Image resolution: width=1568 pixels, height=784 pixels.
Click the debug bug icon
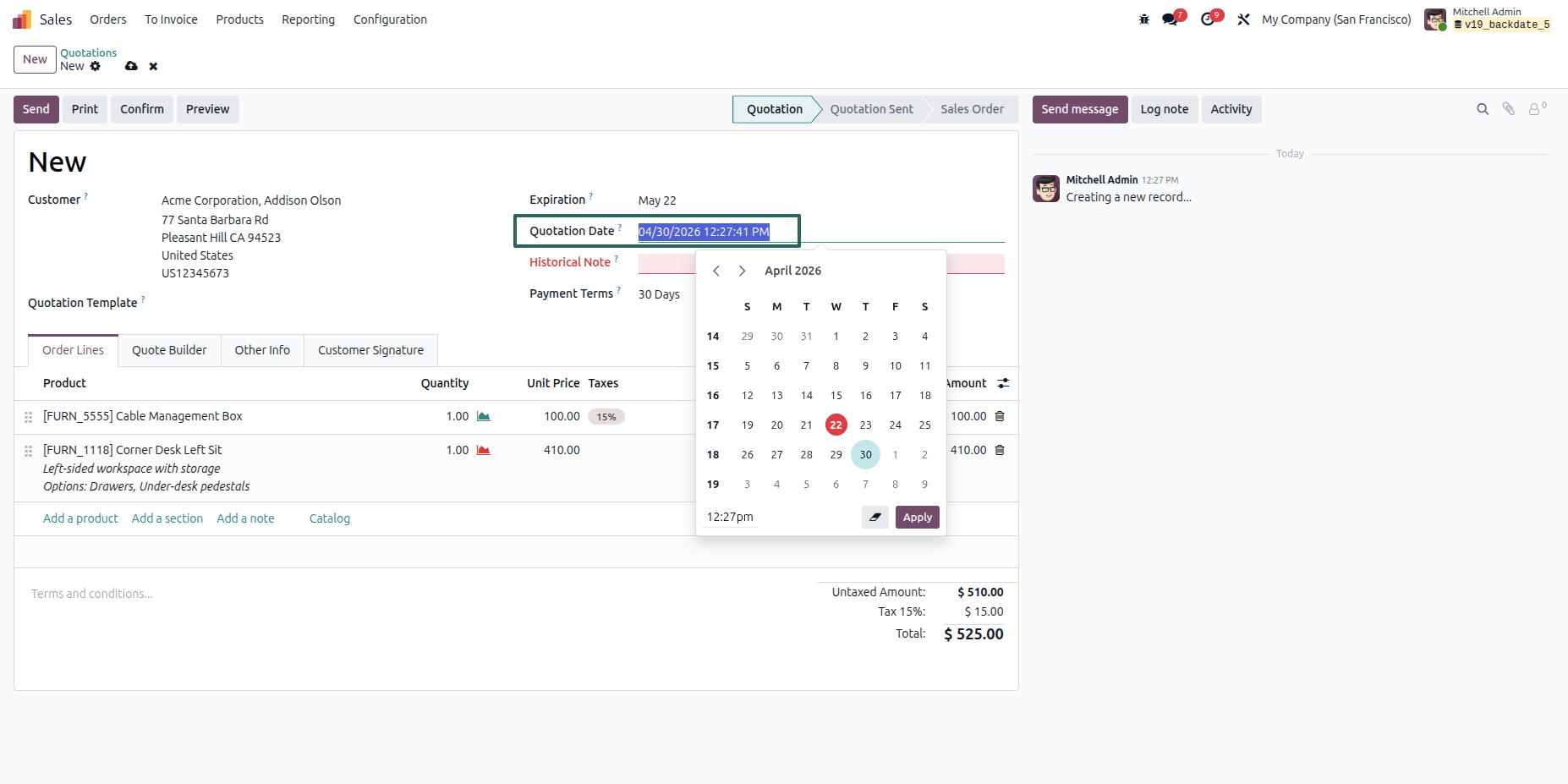click(x=1144, y=19)
